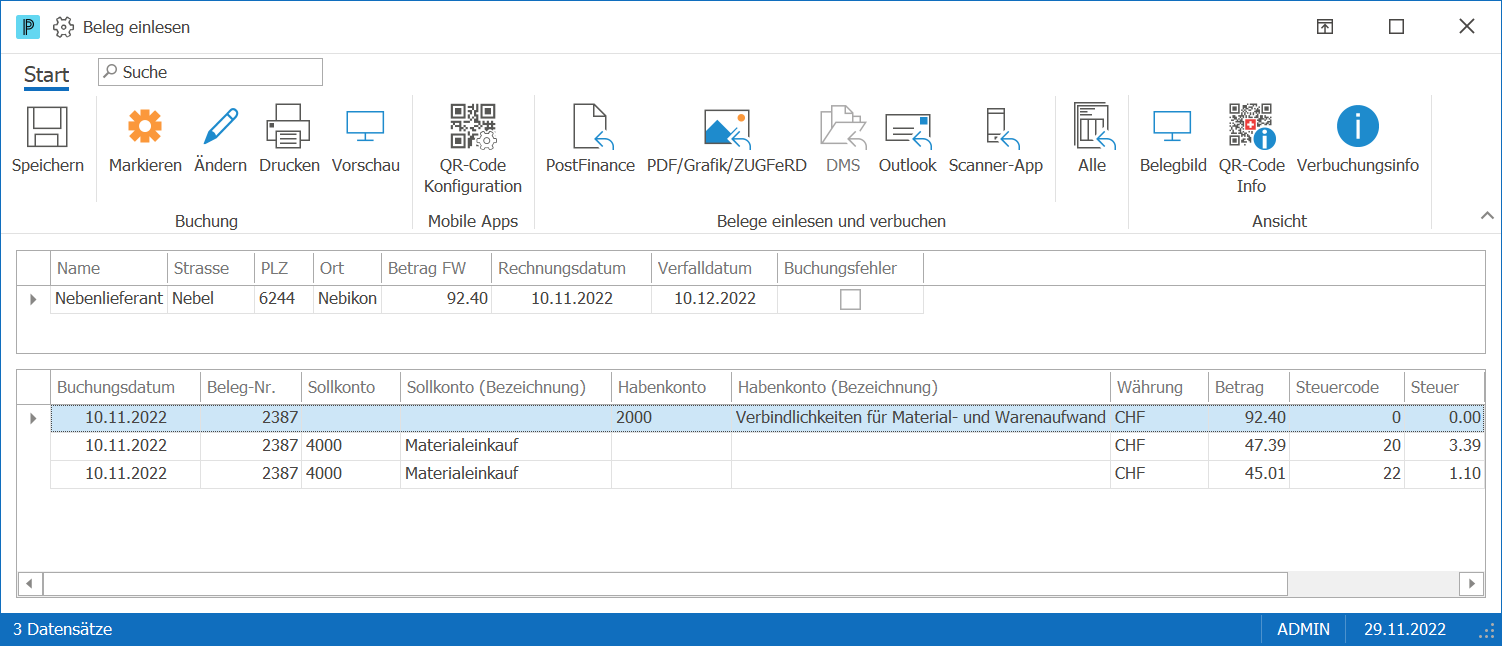1502x646 pixels.
Task: Click the Buchungsdatum column header
Action: (125, 387)
